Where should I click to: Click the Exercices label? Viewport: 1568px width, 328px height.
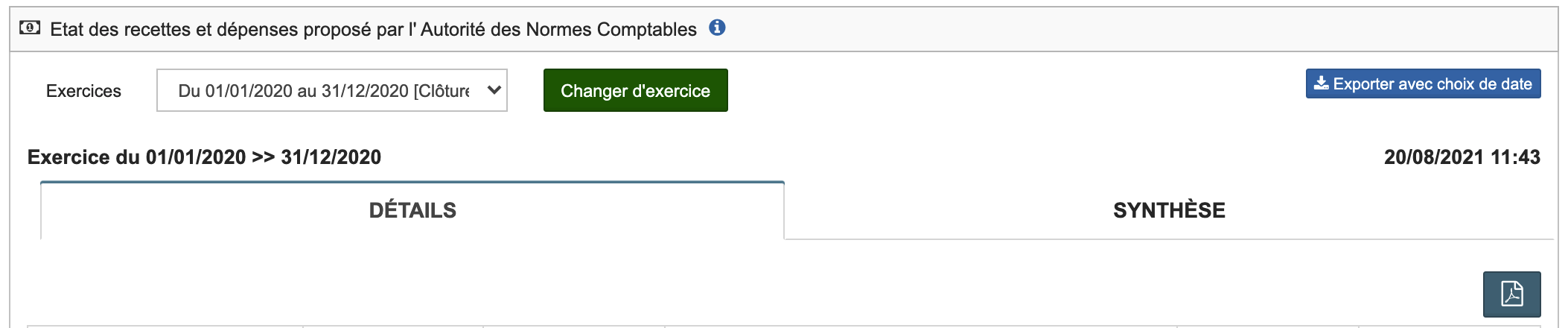(x=83, y=91)
